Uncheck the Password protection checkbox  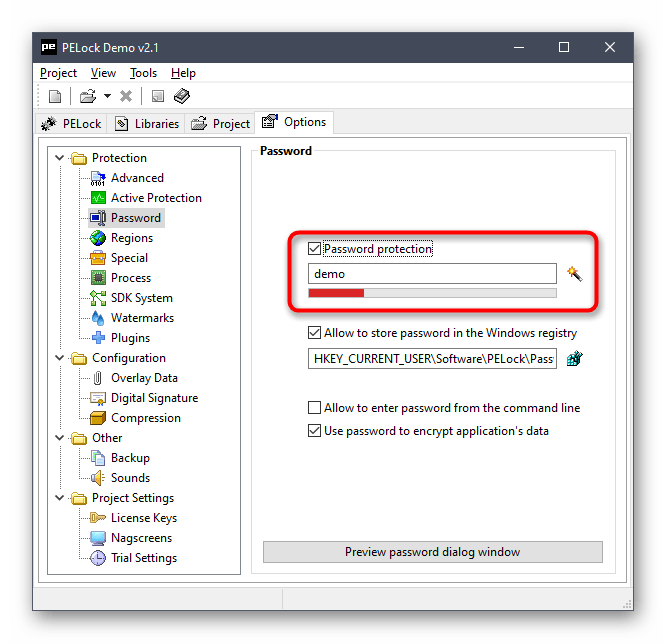[314, 248]
